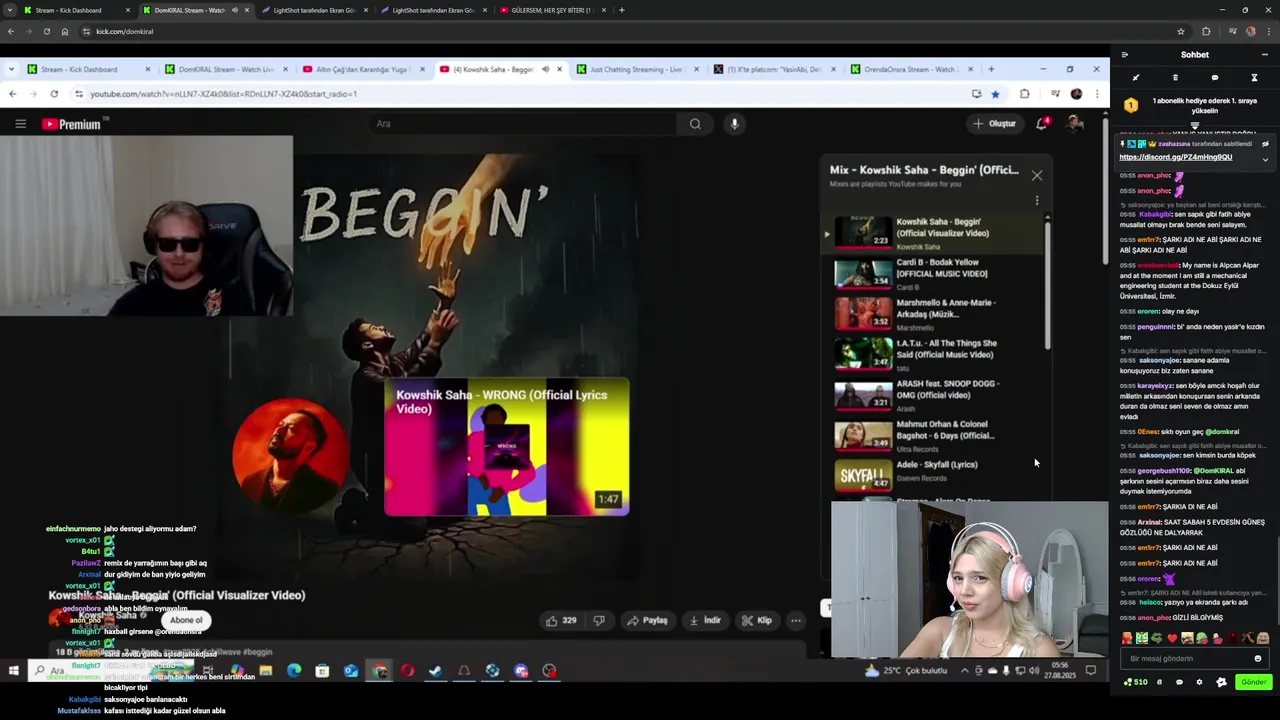Open Steam from the stream taskbar
This screenshot has width=1280, height=720.
coord(435,671)
